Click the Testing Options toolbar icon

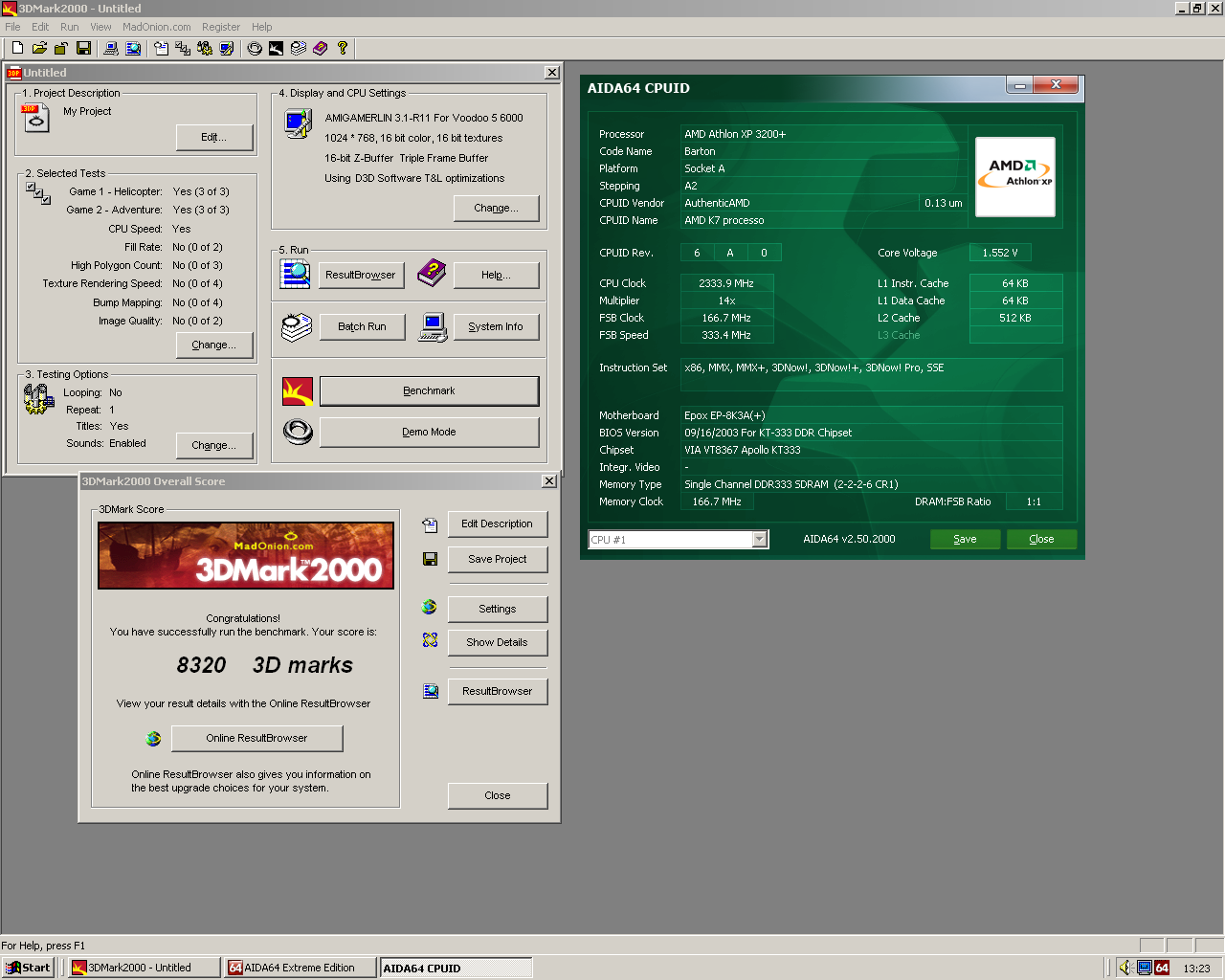(205, 48)
